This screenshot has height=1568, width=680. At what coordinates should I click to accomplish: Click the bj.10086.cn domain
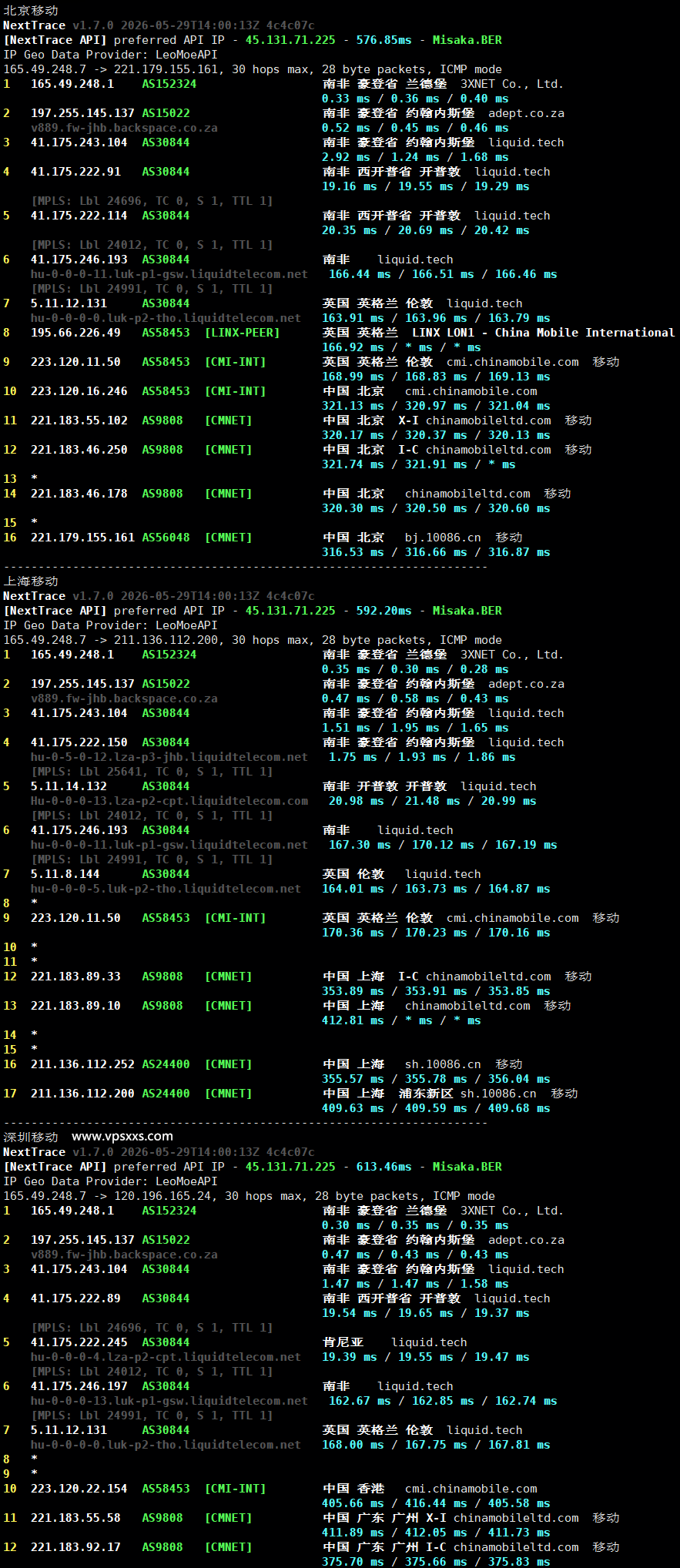coord(443,538)
